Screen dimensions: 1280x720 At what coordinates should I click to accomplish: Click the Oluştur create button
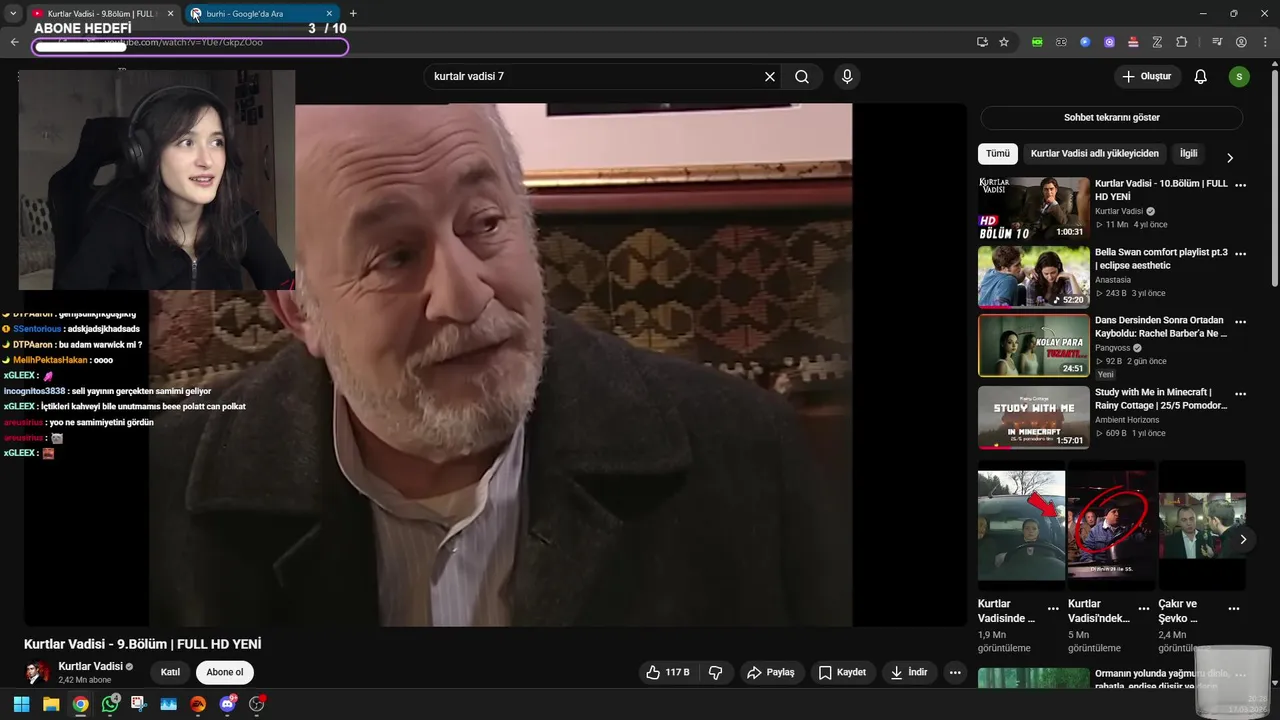pyautogui.click(x=1148, y=77)
